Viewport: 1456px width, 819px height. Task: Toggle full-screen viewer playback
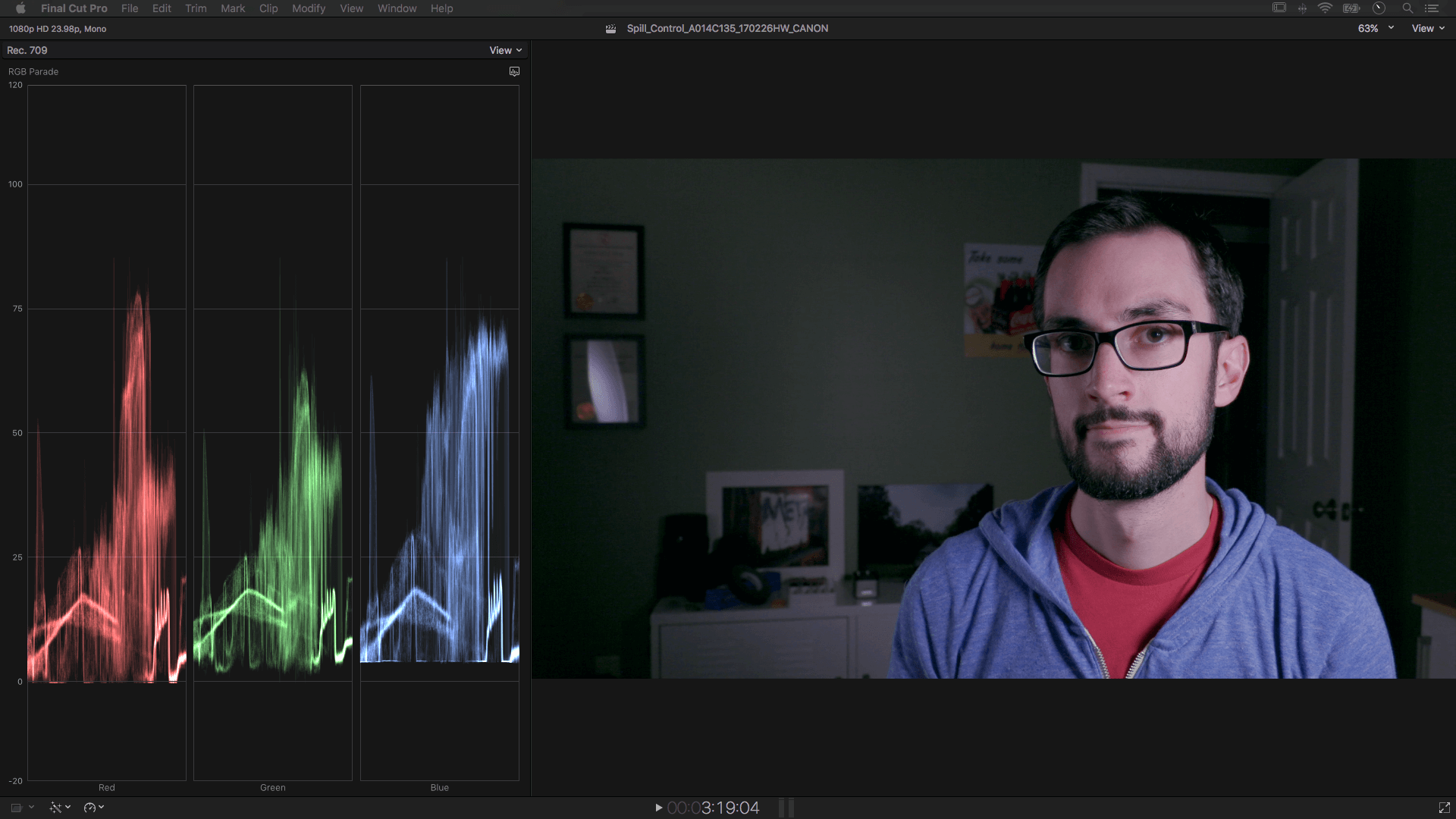pos(1444,808)
